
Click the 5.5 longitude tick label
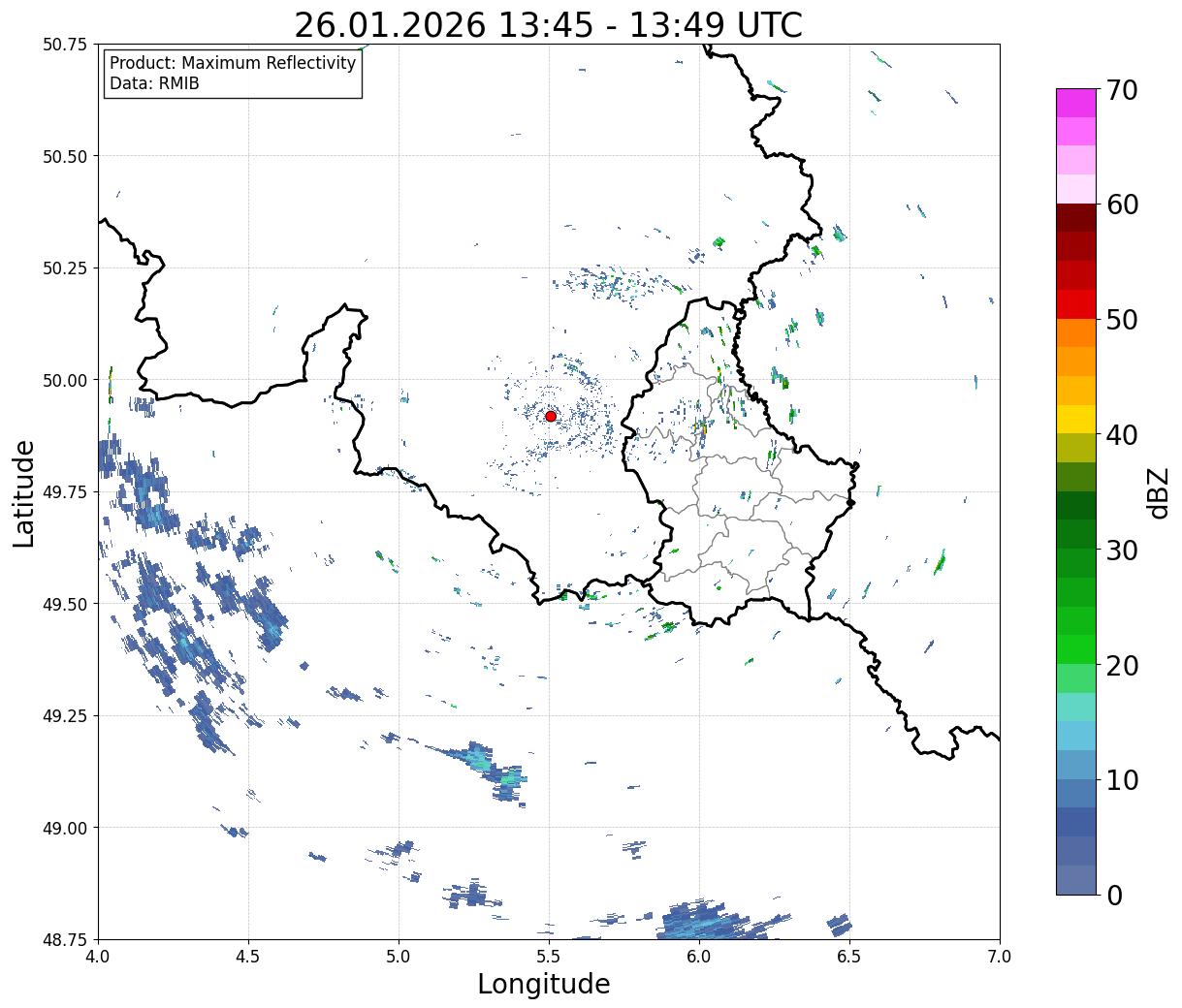click(x=549, y=957)
